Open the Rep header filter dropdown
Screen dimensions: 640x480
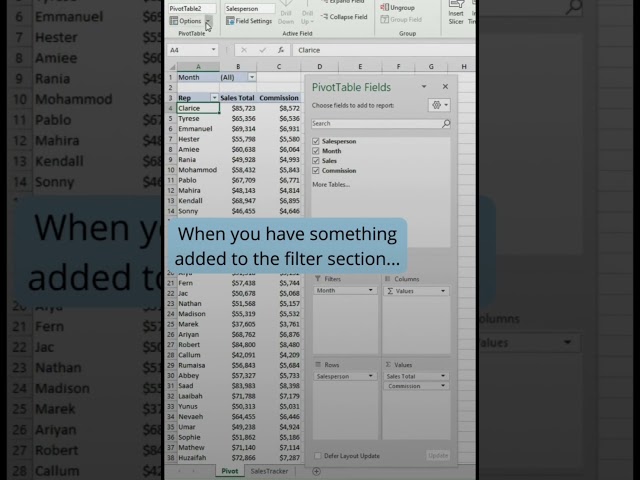[214, 98]
